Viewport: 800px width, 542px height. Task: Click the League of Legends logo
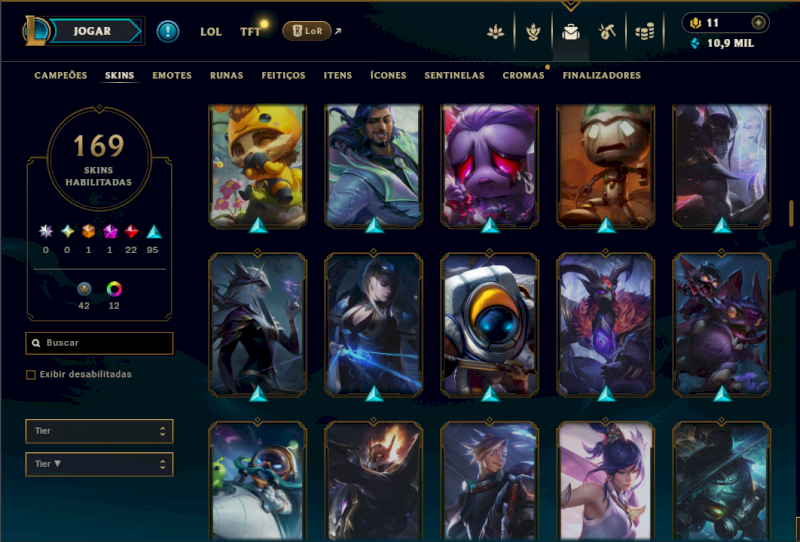[35, 31]
